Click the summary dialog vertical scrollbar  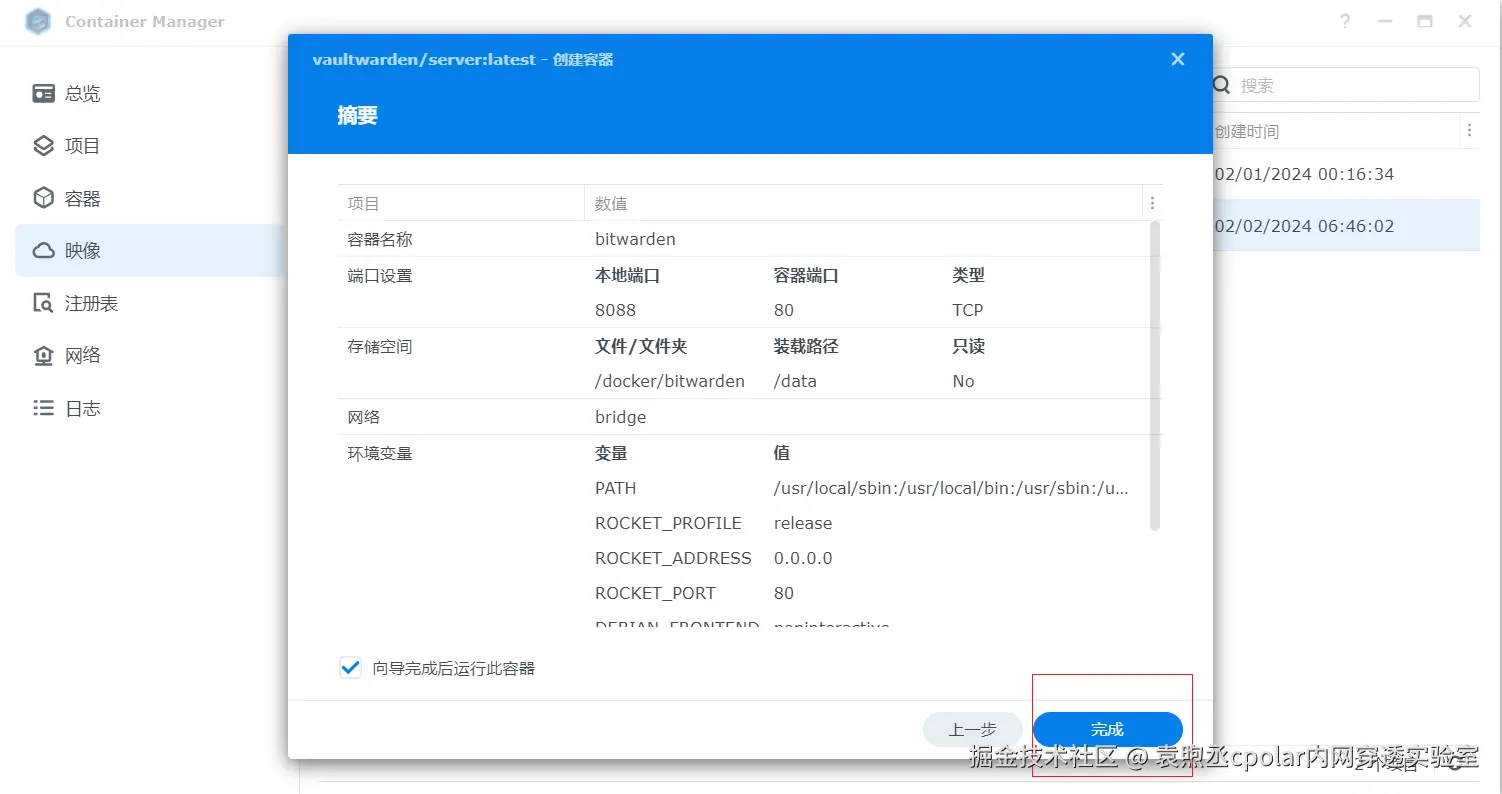point(1155,376)
